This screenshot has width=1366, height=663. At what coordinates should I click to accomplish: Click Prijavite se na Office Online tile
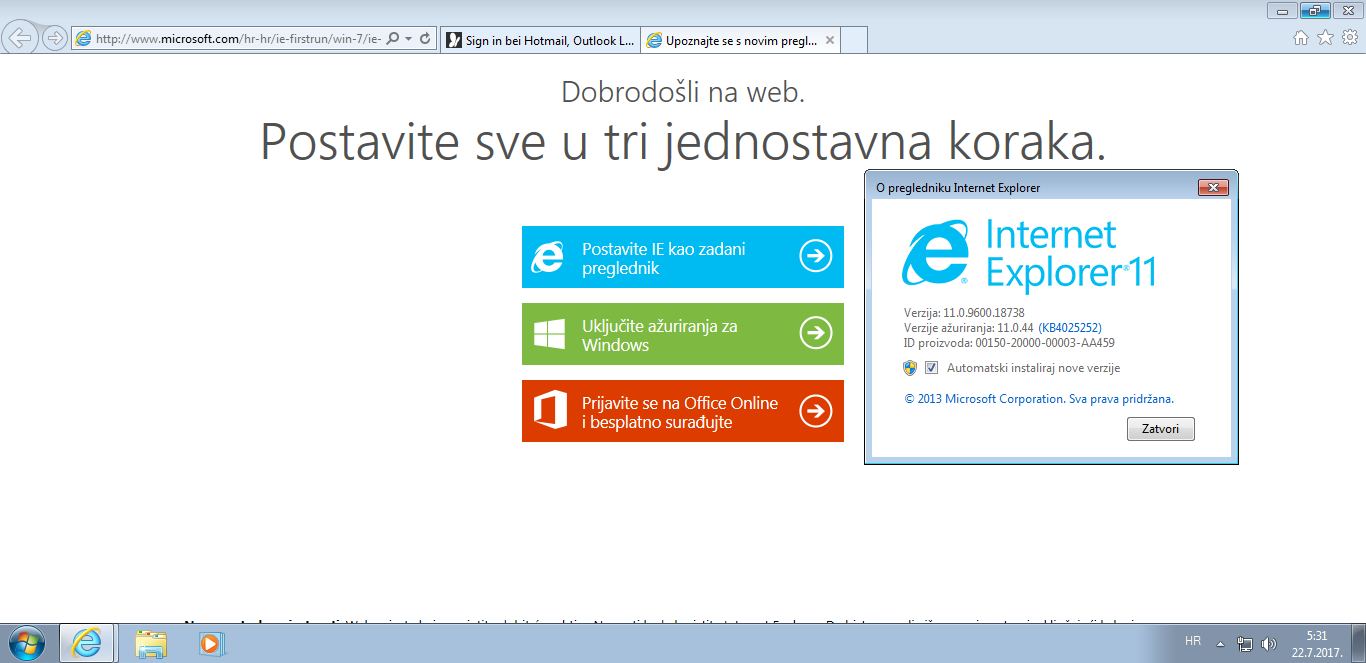pyautogui.click(x=683, y=411)
